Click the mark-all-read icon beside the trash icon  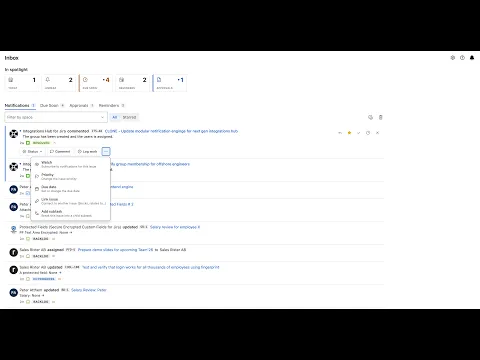pyautogui.click(x=370, y=117)
